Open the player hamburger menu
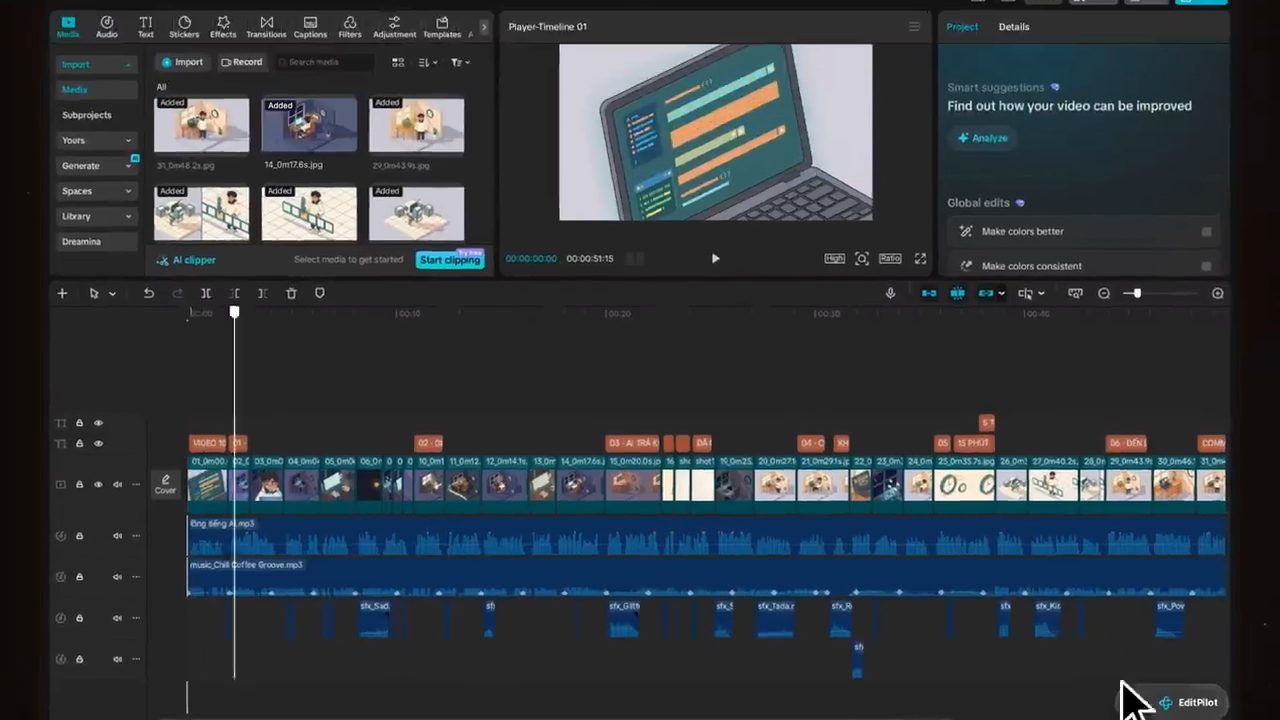Screen dimensions: 1280x720 point(914,27)
